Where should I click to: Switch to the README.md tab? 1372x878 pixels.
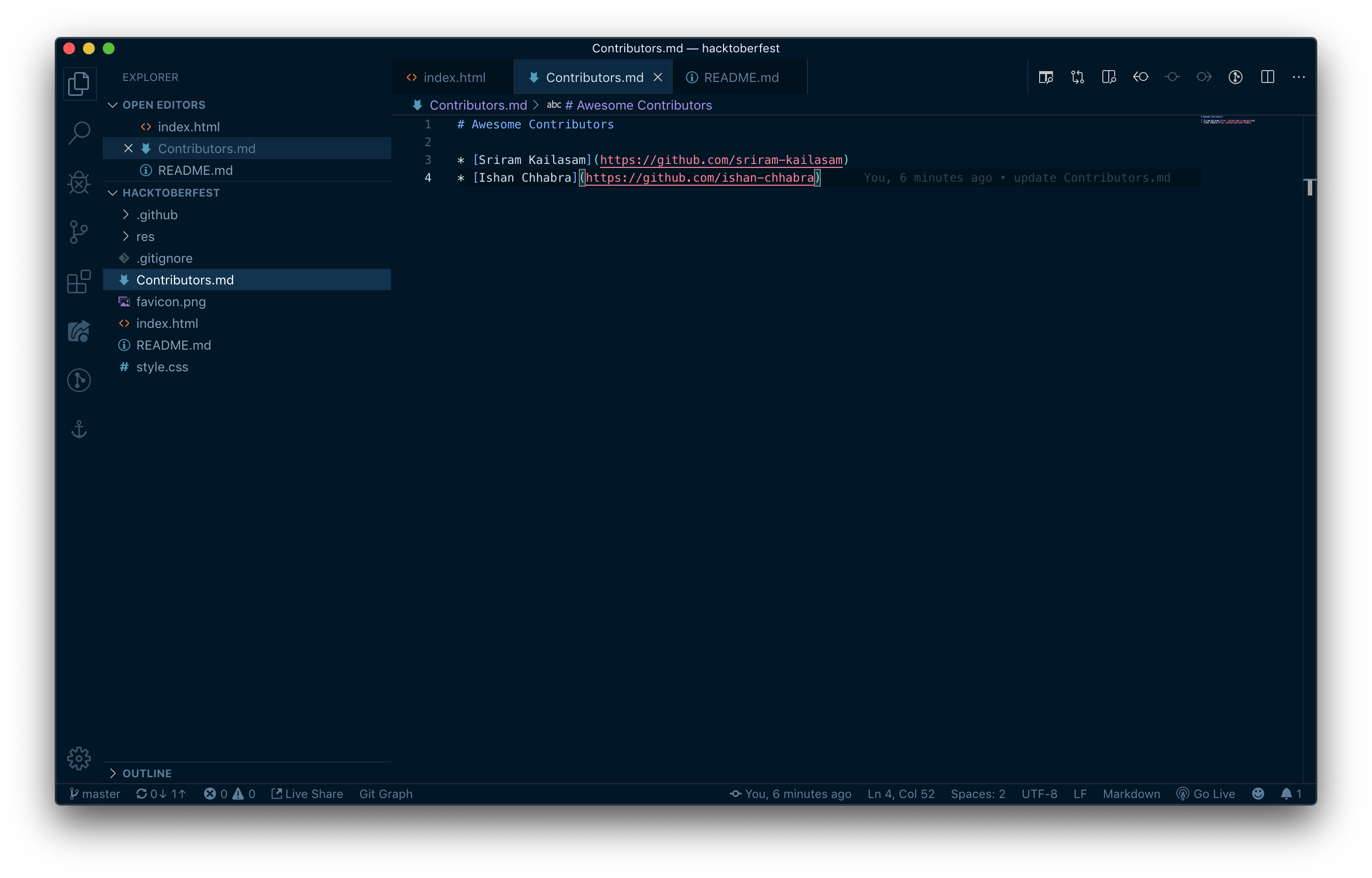[740, 77]
